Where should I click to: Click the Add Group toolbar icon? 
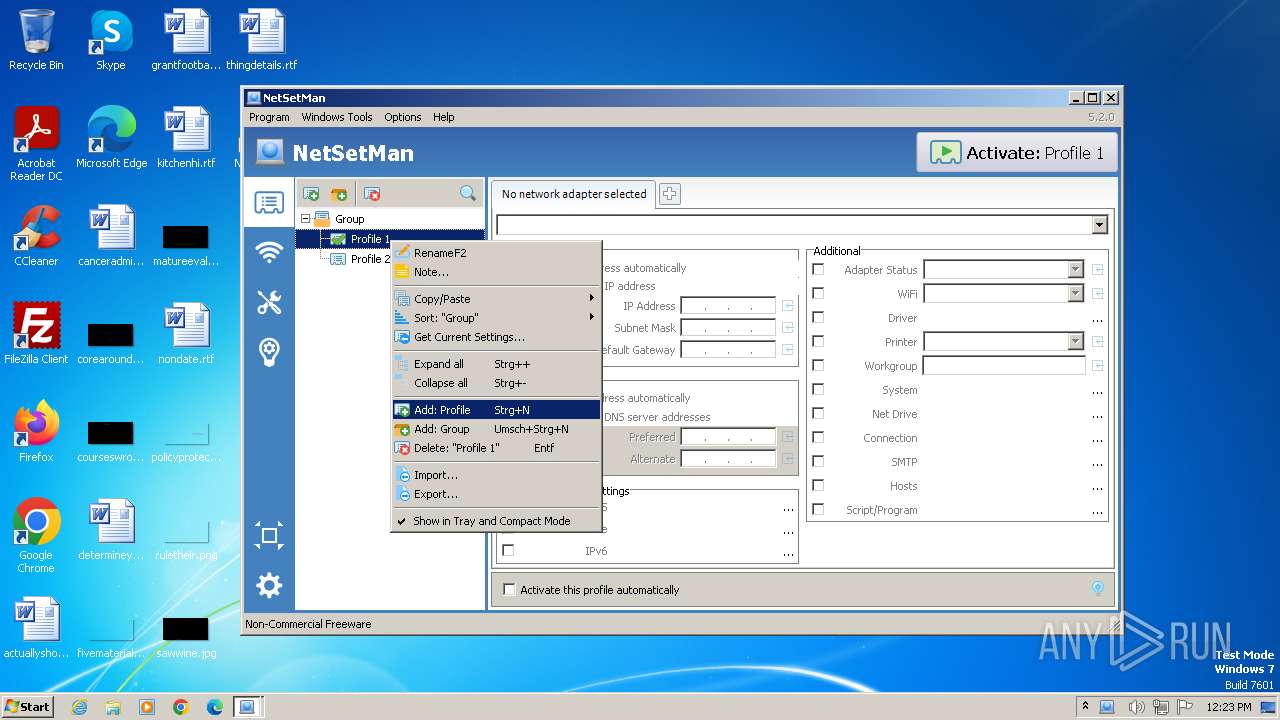(x=339, y=194)
